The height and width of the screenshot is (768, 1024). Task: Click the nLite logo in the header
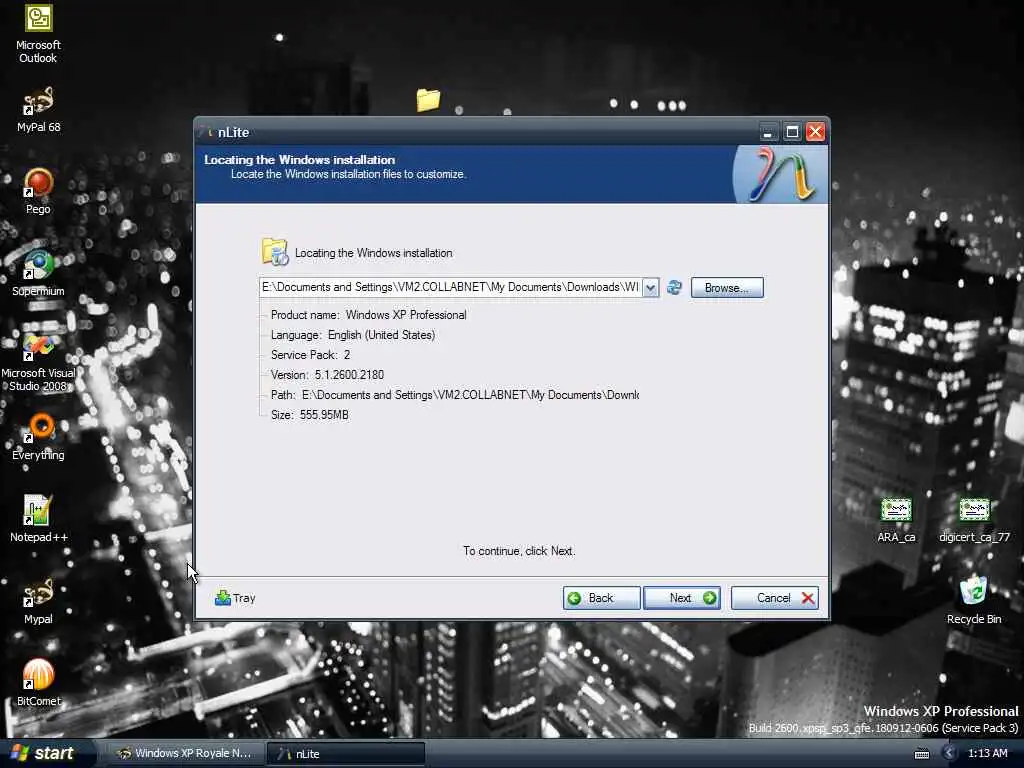pos(780,174)
